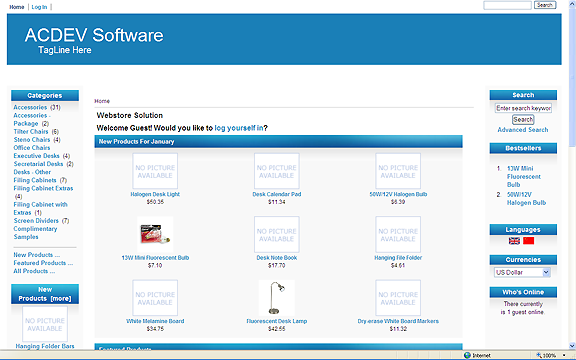Click the Hanging Folder Bars placeholder image
Viewport: 576px width, 360px height.
45,324
